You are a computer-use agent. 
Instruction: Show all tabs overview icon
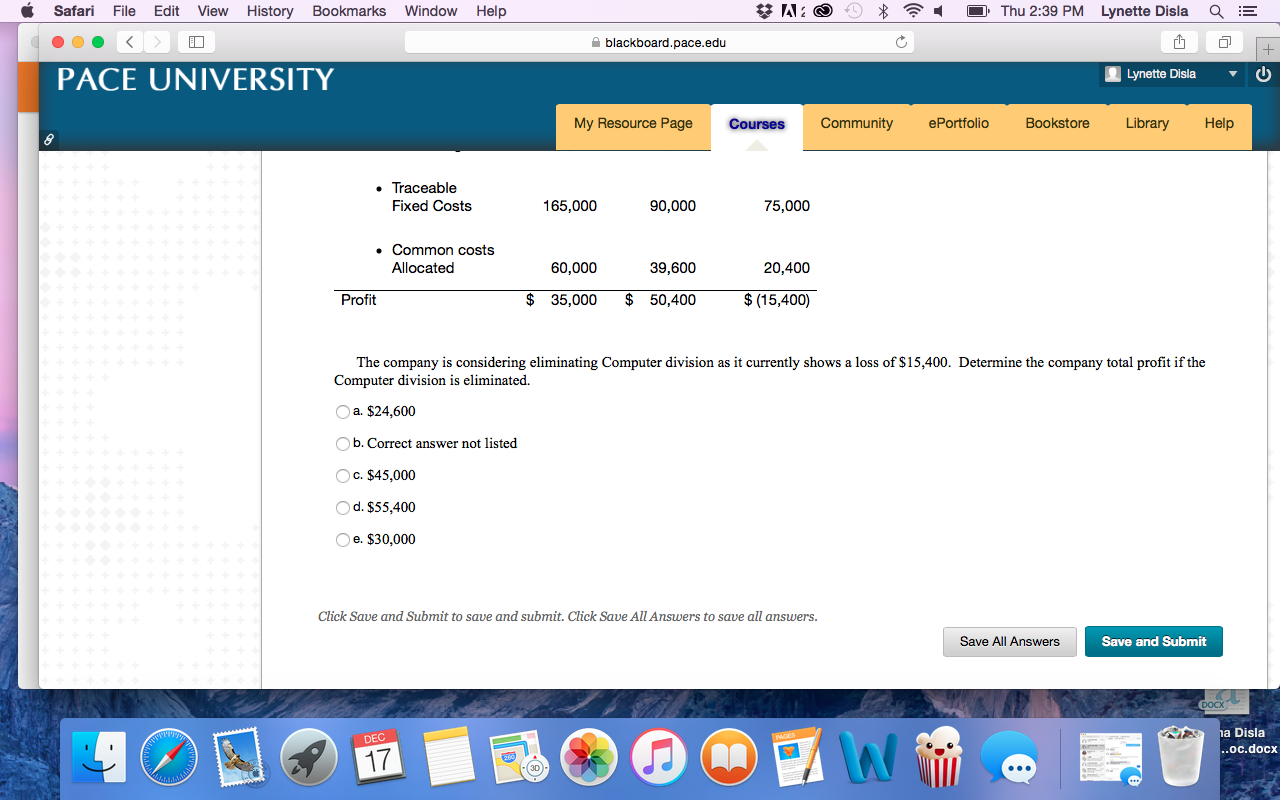[1223, 43]
